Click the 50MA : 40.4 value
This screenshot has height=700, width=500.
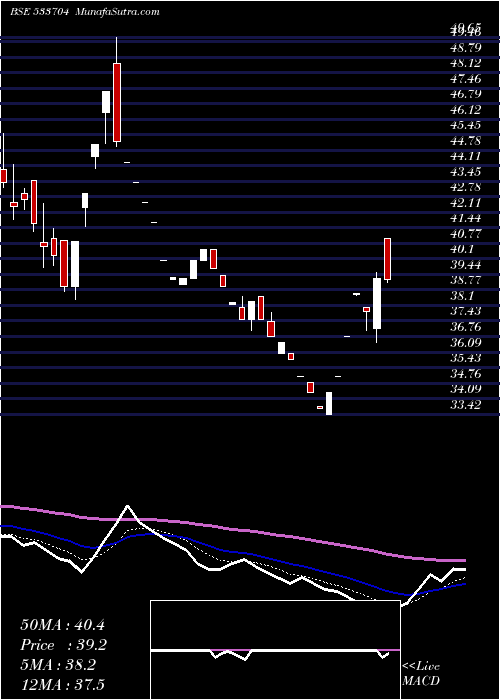(x=63, y=625)
